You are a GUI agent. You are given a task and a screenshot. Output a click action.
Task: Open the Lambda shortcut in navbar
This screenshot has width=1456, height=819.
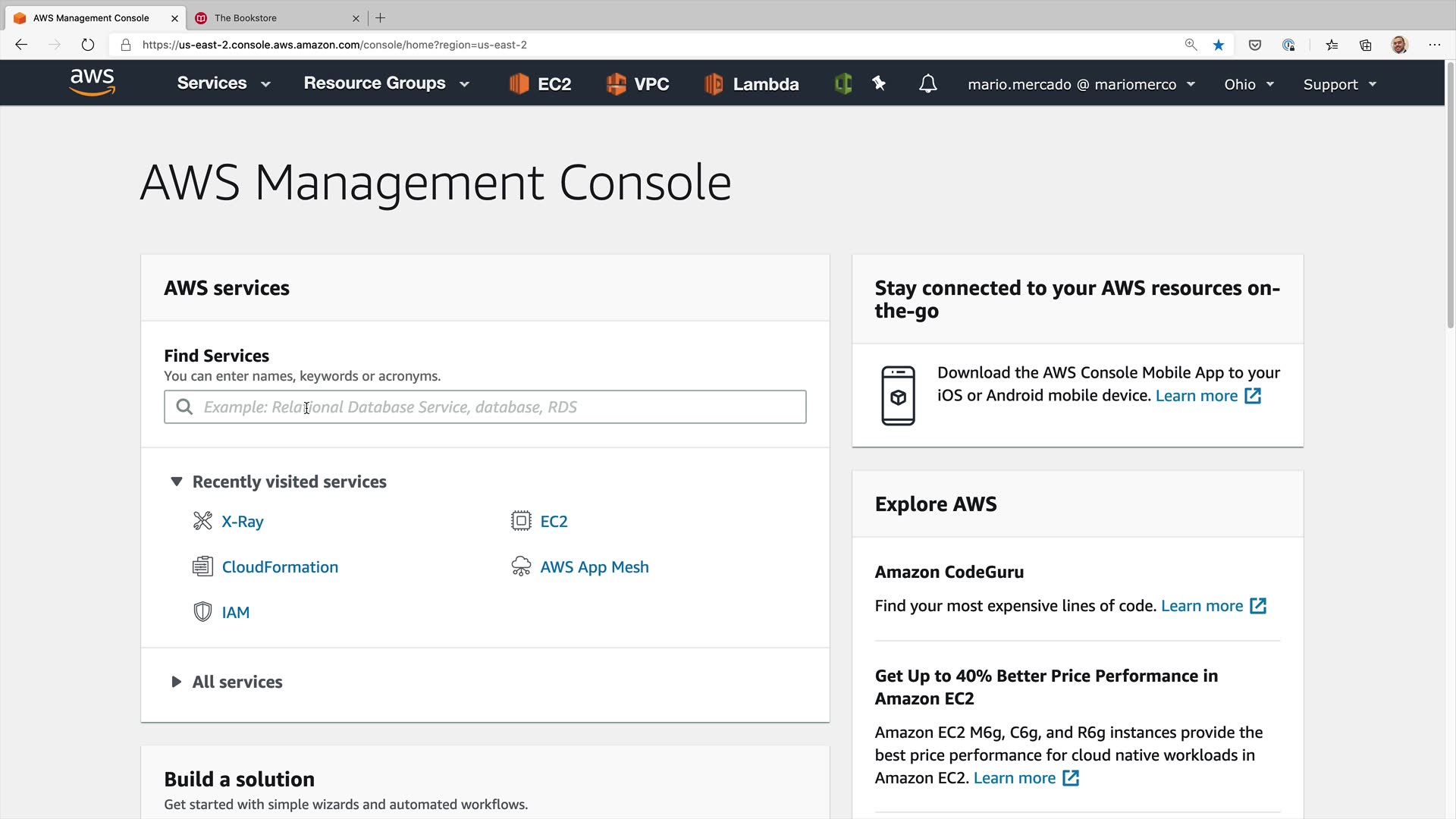click(751, 84)
